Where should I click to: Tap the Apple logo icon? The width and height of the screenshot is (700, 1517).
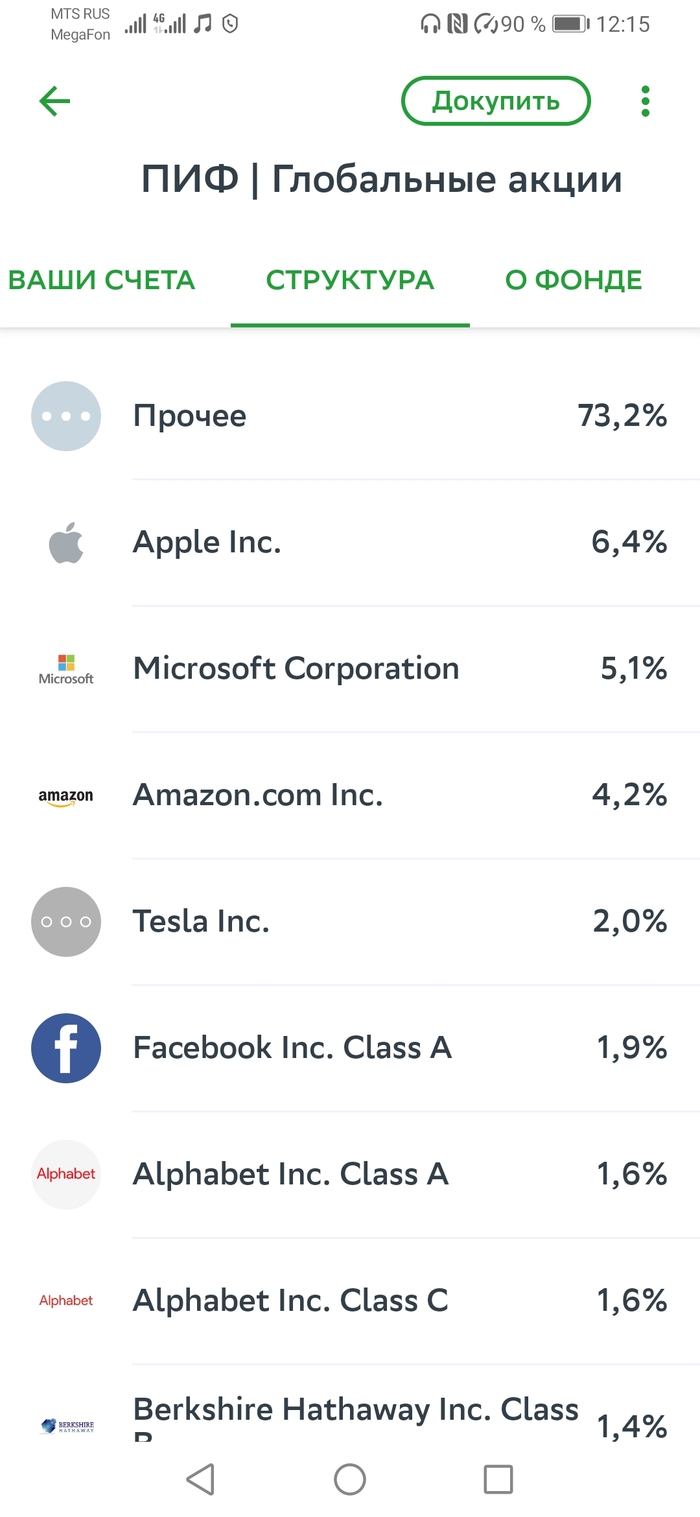tap(66, 543)
